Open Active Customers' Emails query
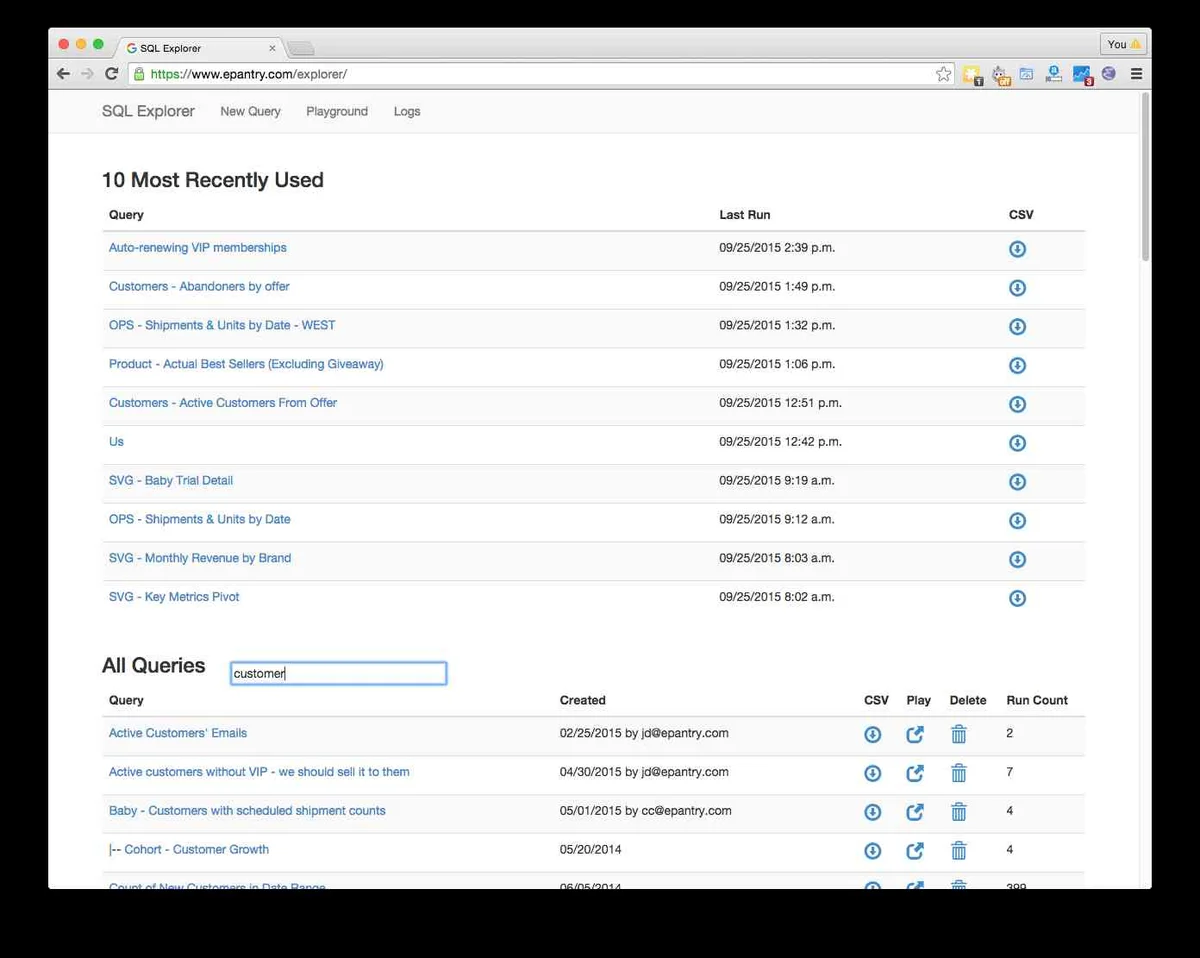 pos(178,733)
